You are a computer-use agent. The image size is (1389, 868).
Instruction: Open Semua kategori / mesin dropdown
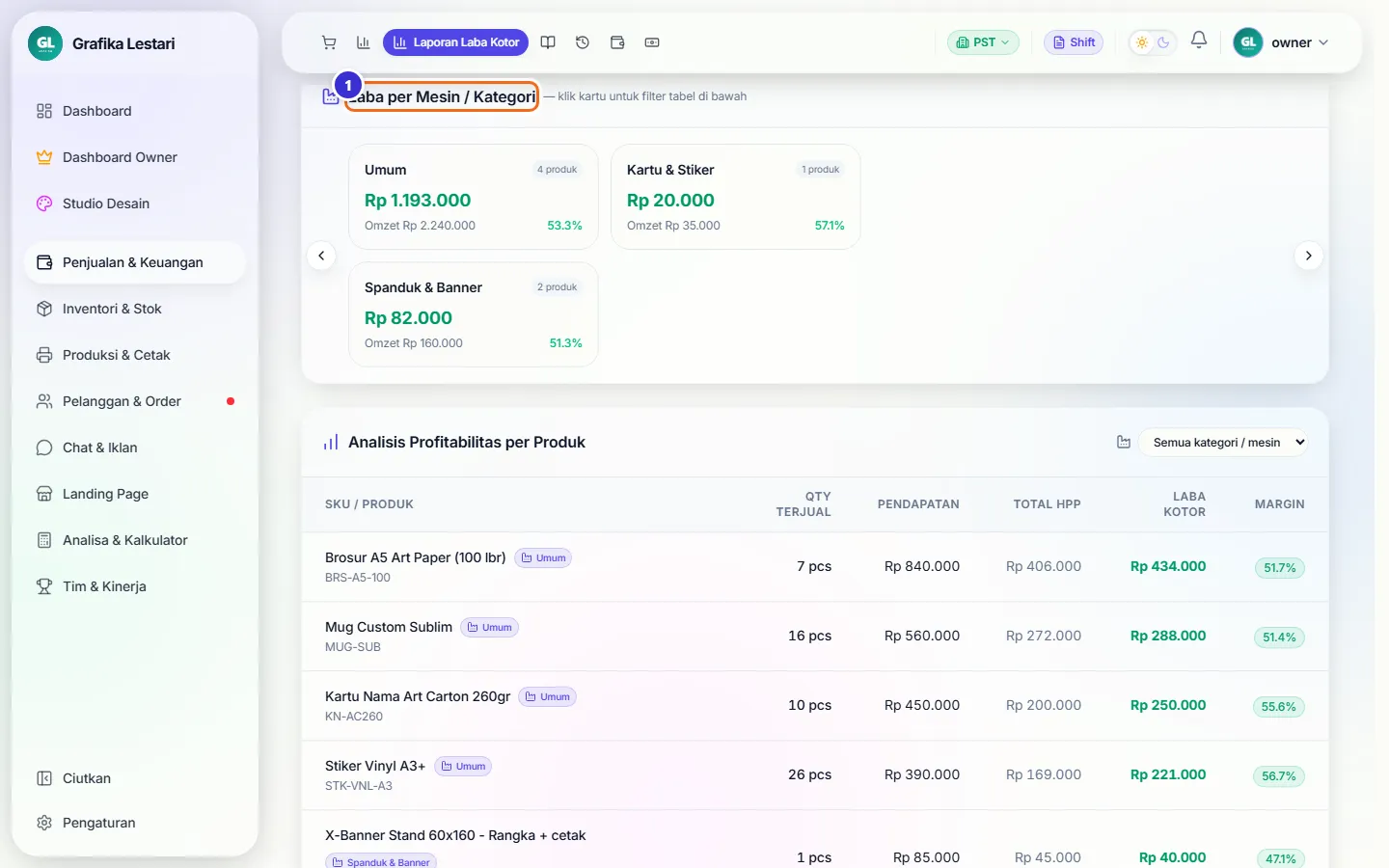coord(1223,442)
